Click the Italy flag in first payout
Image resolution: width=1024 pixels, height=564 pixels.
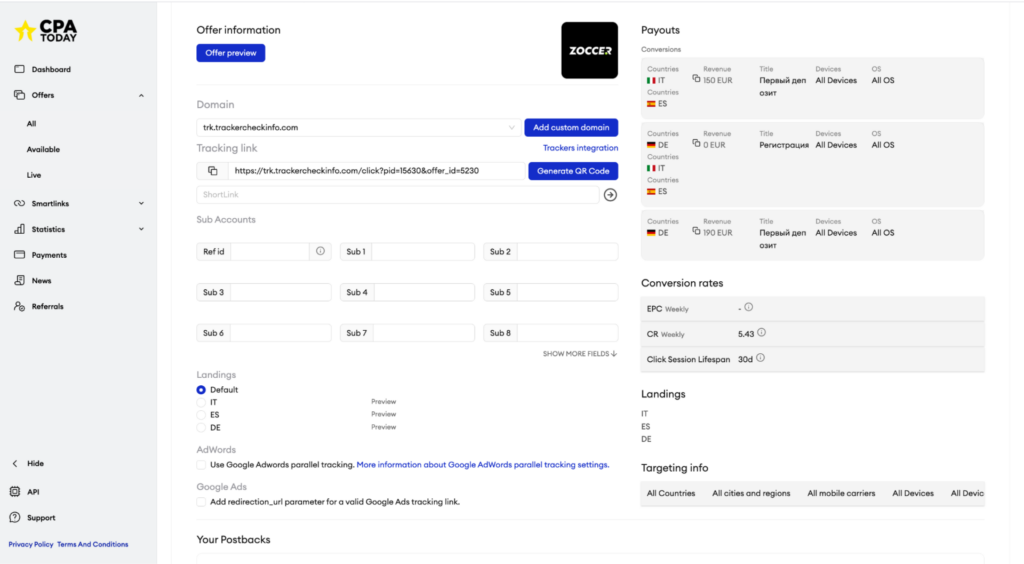click(651, 81)
